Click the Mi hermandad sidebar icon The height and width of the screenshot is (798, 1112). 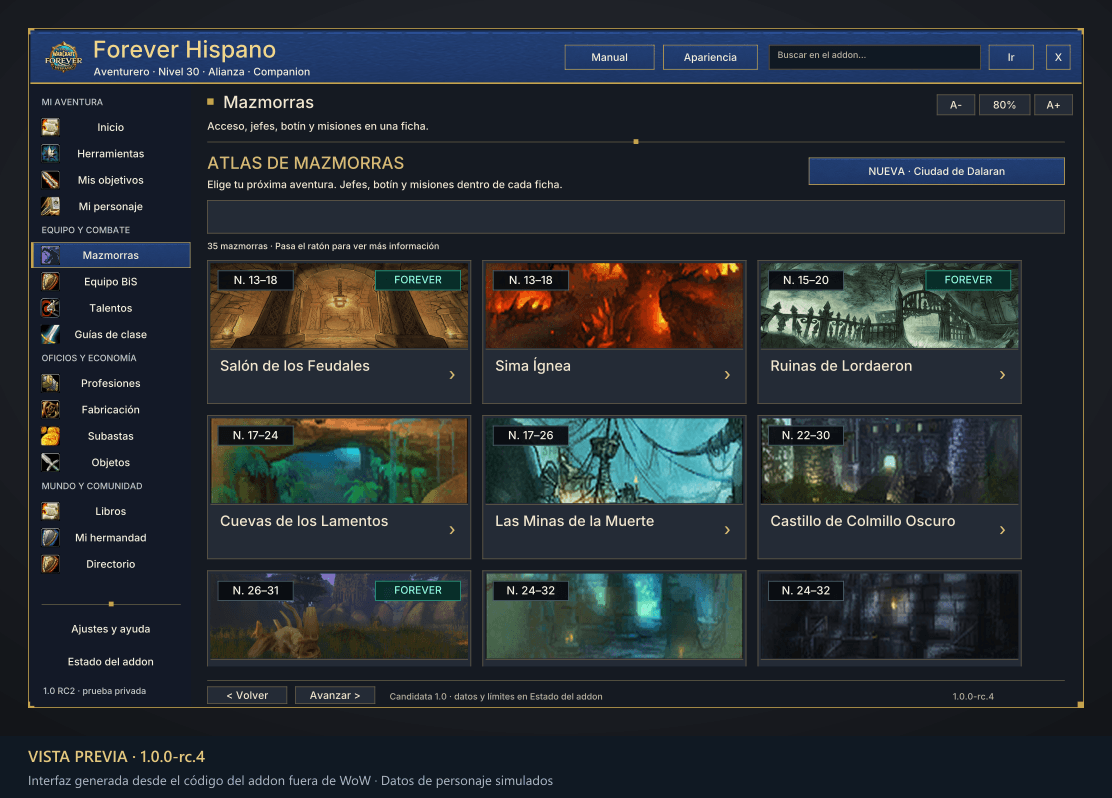coord(50,538)
